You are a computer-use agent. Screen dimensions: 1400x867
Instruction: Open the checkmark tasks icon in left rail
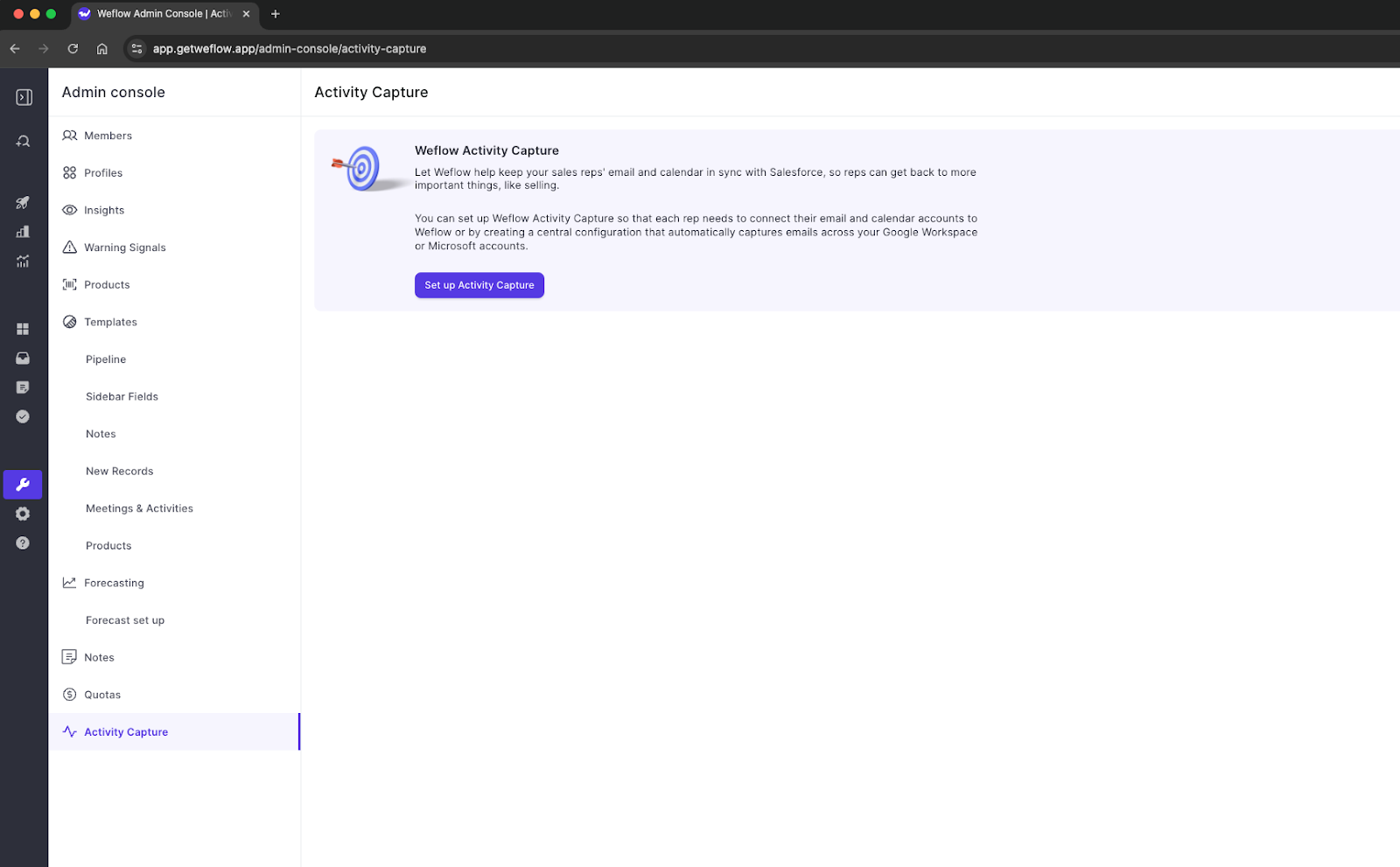pos(23,416)
